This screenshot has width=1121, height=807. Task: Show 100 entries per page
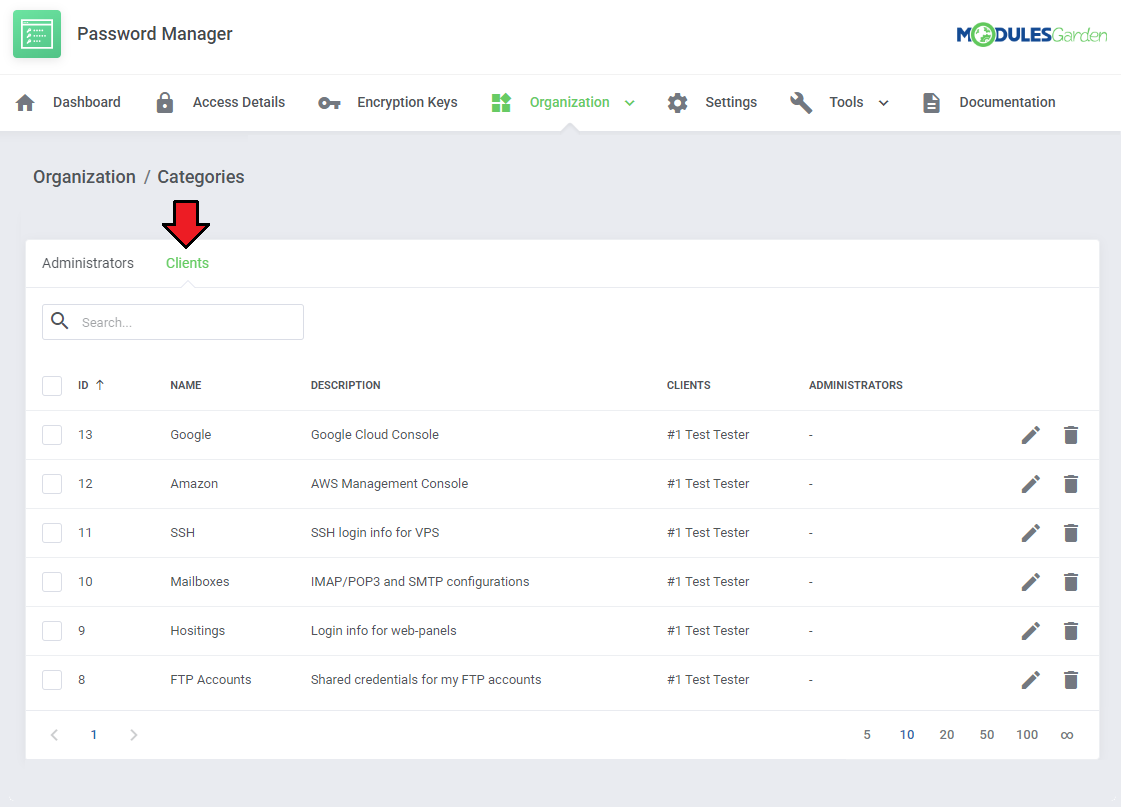pyautogui.click(x=1027, y=735)
